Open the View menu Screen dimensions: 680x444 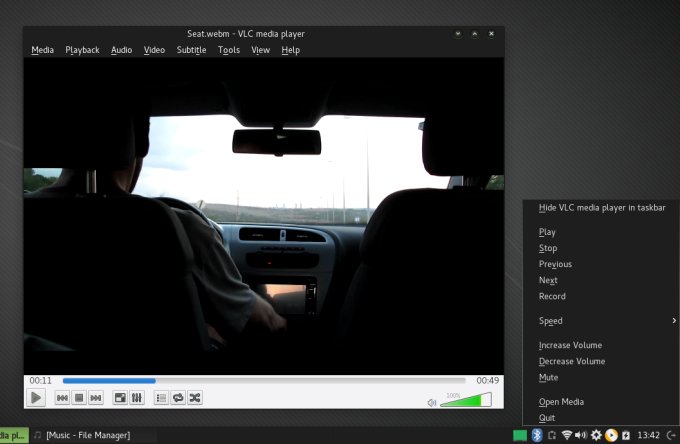tap(261, 50)
